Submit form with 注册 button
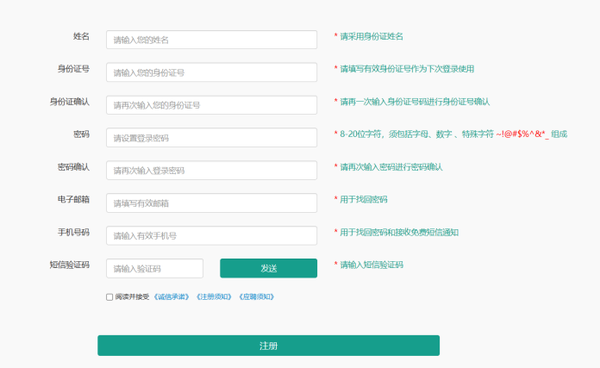 (269, 346)
